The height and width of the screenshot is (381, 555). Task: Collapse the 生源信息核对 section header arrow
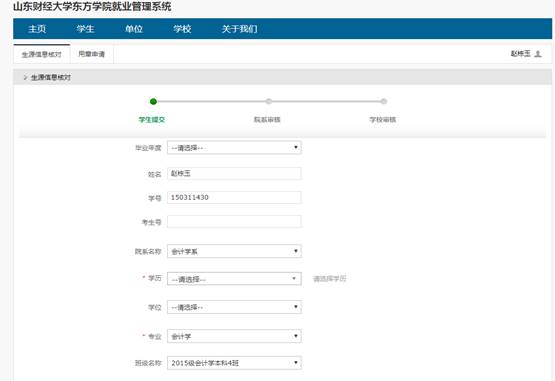[25, 77]
